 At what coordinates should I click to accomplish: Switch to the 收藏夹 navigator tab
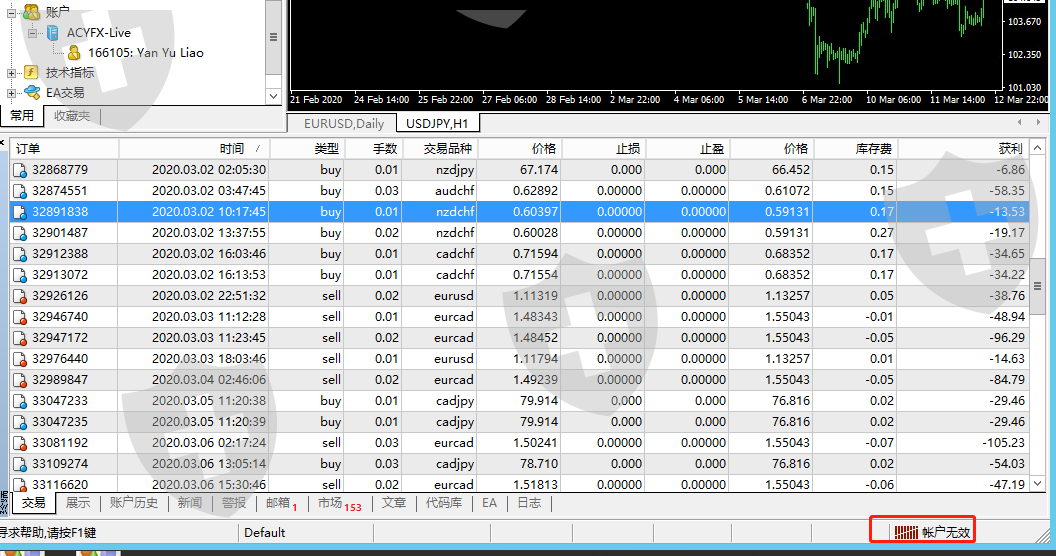71,116
